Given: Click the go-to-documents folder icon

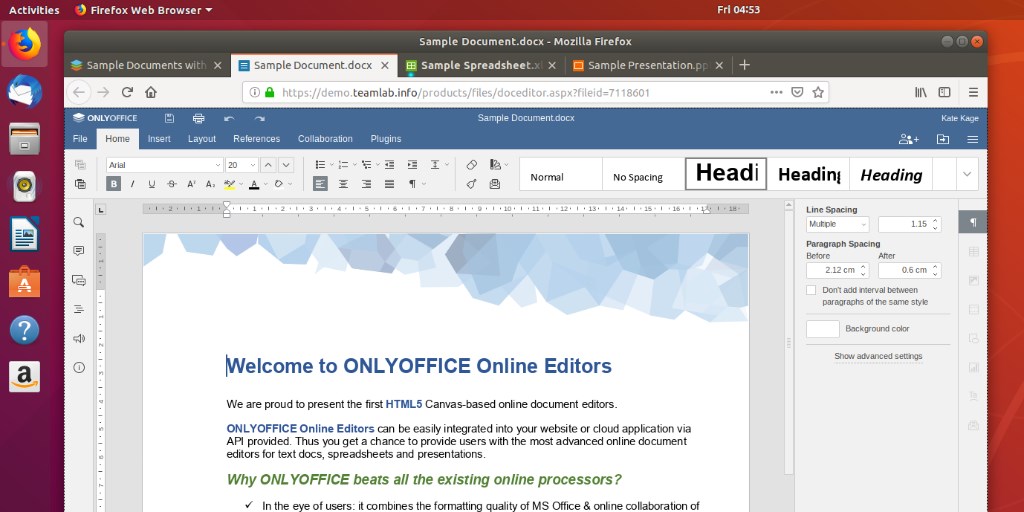Looking at the screenshot, I should [942, 139].
